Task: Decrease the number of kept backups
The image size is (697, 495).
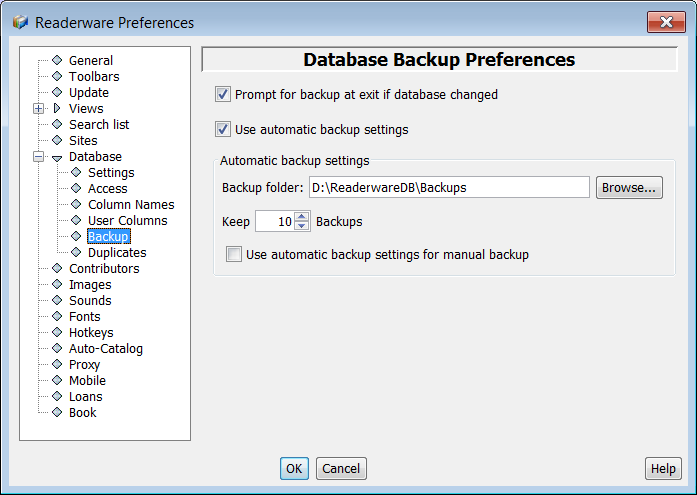Action: pos(302,226)
